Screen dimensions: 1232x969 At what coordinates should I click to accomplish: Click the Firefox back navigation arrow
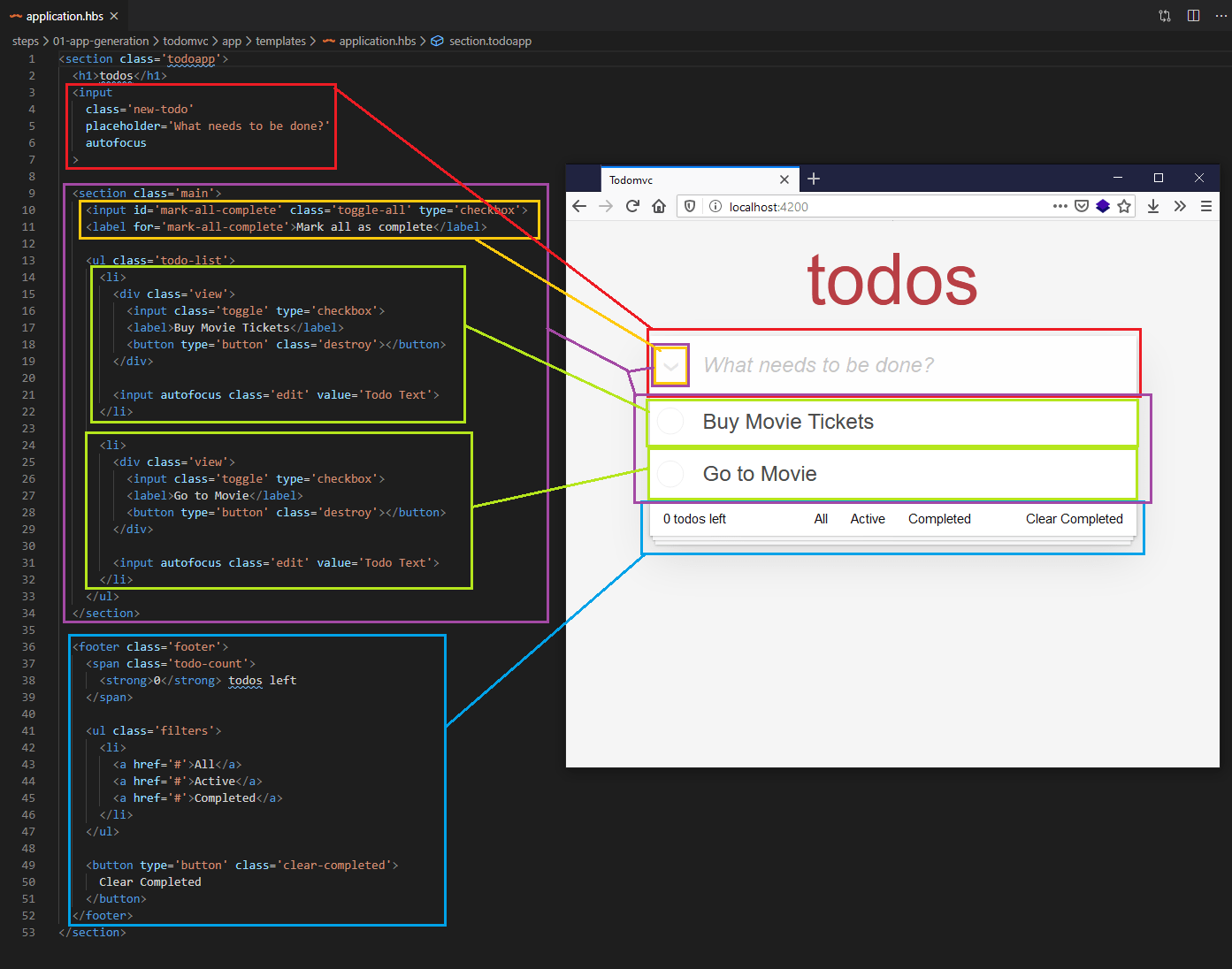pyautogui.click(x=579, y=206)
